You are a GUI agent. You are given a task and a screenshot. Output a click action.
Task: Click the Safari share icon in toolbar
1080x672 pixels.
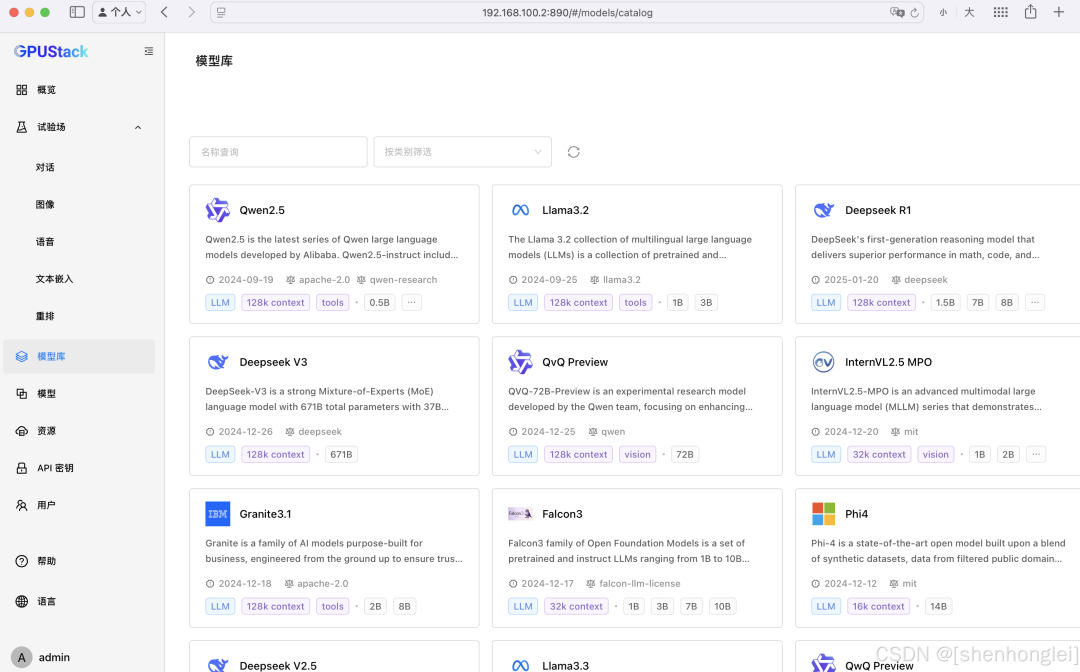pos(1030,12)
